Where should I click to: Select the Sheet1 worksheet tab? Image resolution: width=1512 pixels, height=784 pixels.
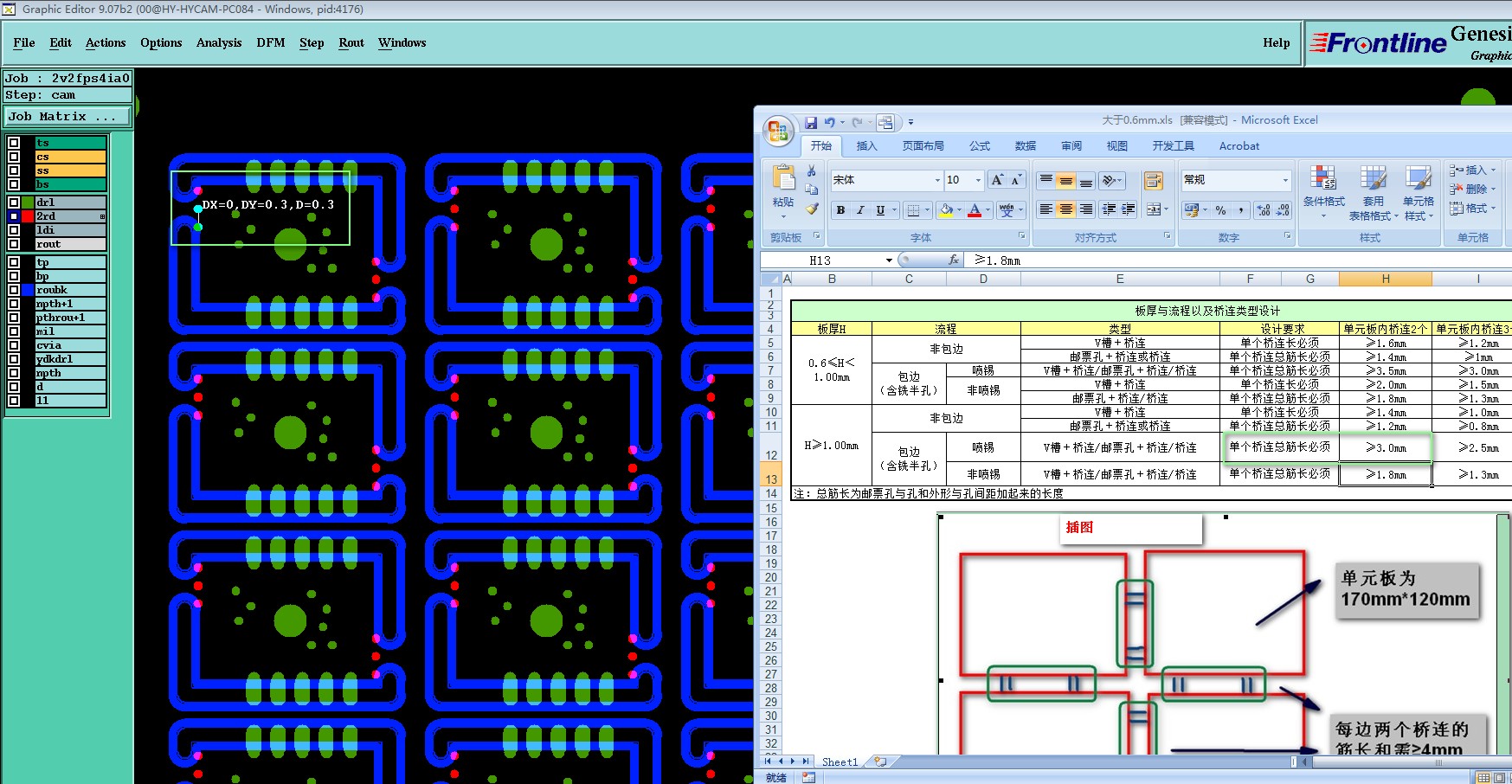[x=840, y=762]
